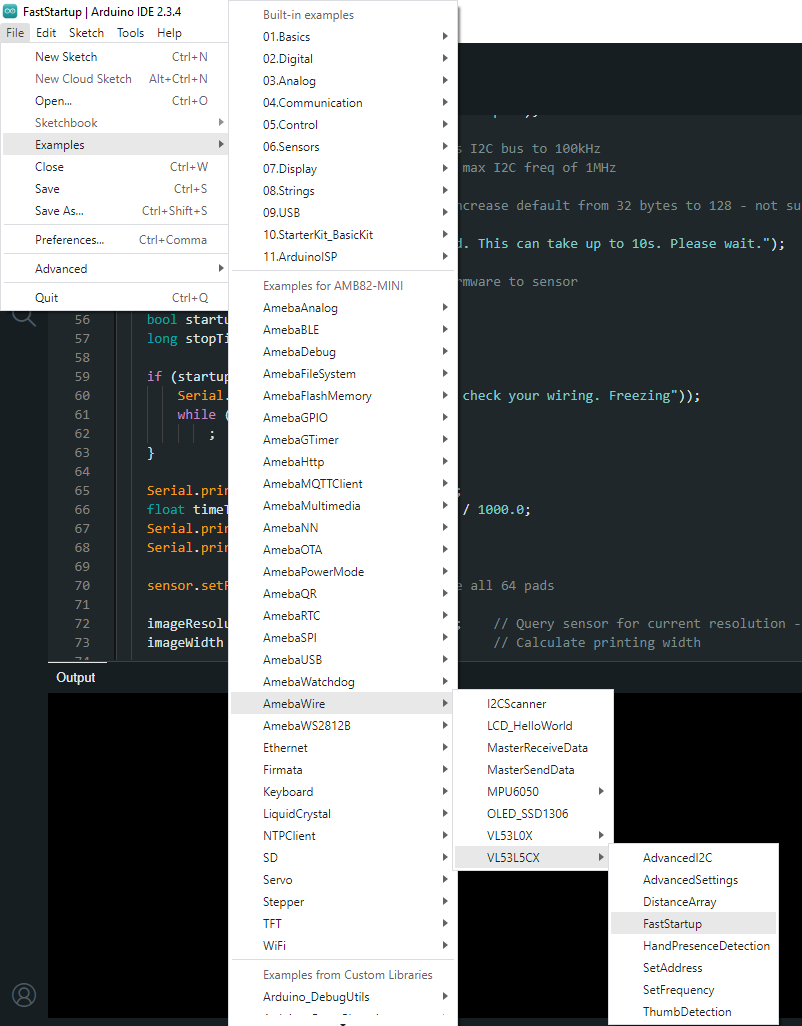Select the ThumbDetection example
This screenshot has width=802, height=1026.
(686, 1012)
